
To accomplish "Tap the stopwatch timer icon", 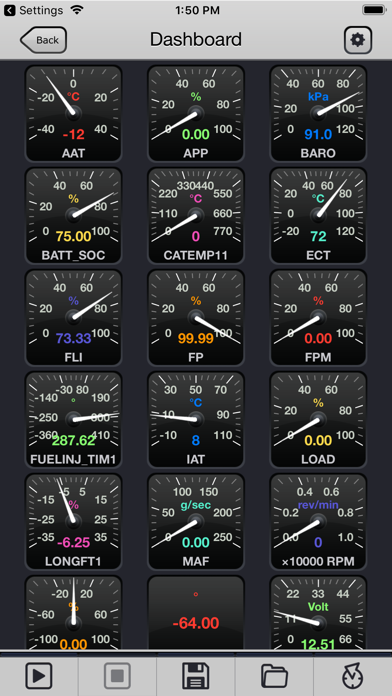I will point(352,676).
